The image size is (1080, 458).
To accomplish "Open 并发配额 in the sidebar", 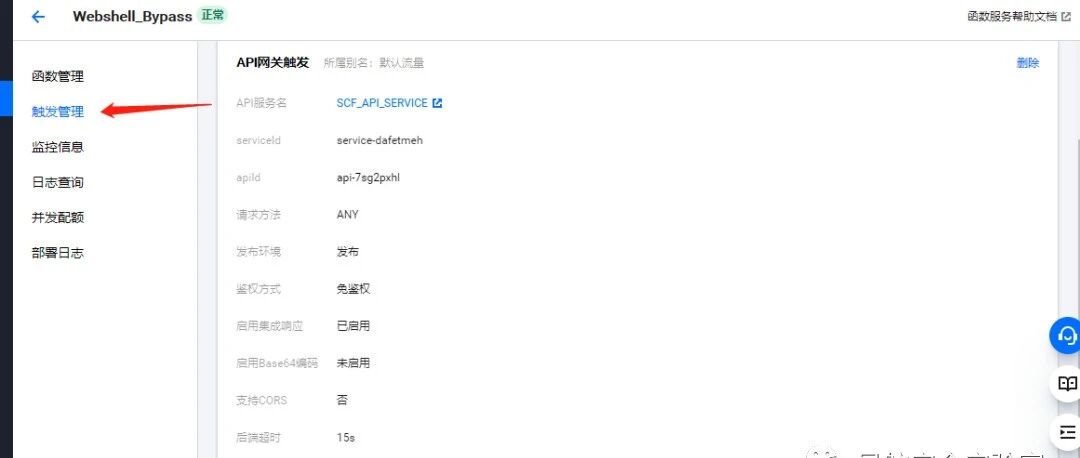I will click(x=58, y=218).
